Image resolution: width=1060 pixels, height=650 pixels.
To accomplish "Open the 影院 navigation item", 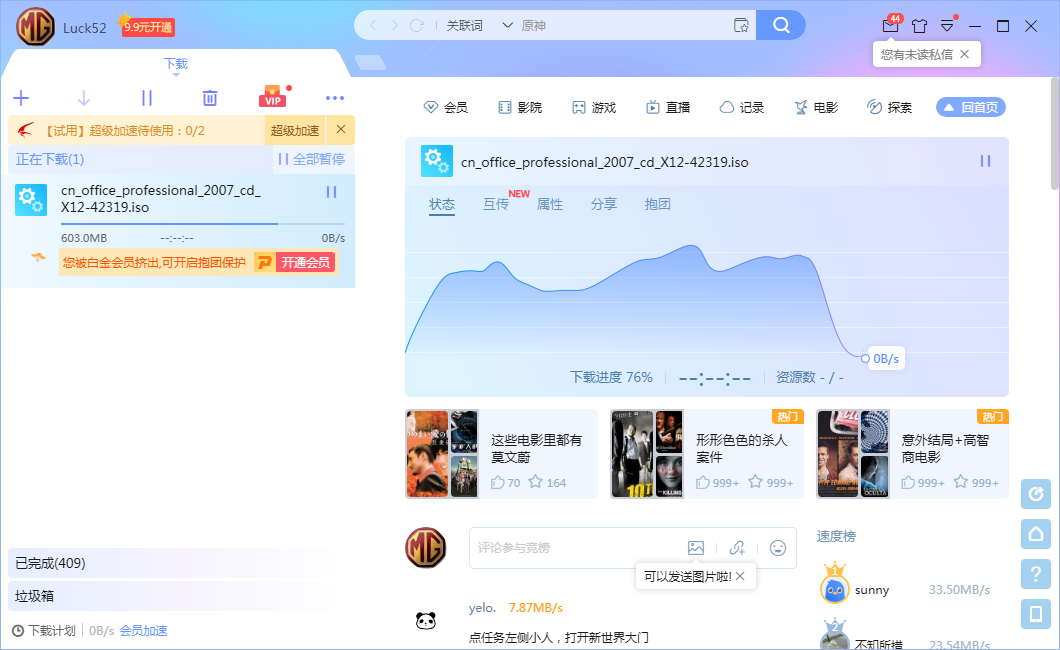I will tap(520, 107).
